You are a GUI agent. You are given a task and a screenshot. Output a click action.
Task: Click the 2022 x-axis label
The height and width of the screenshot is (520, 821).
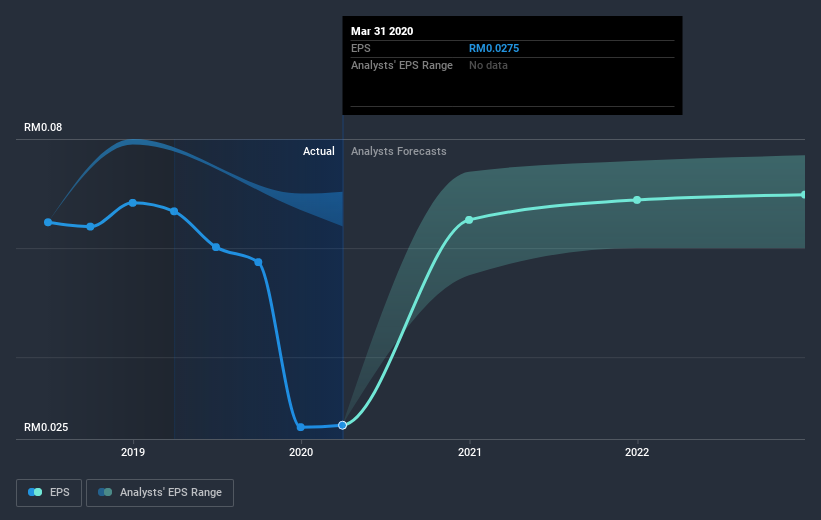(x=637, y=452)
